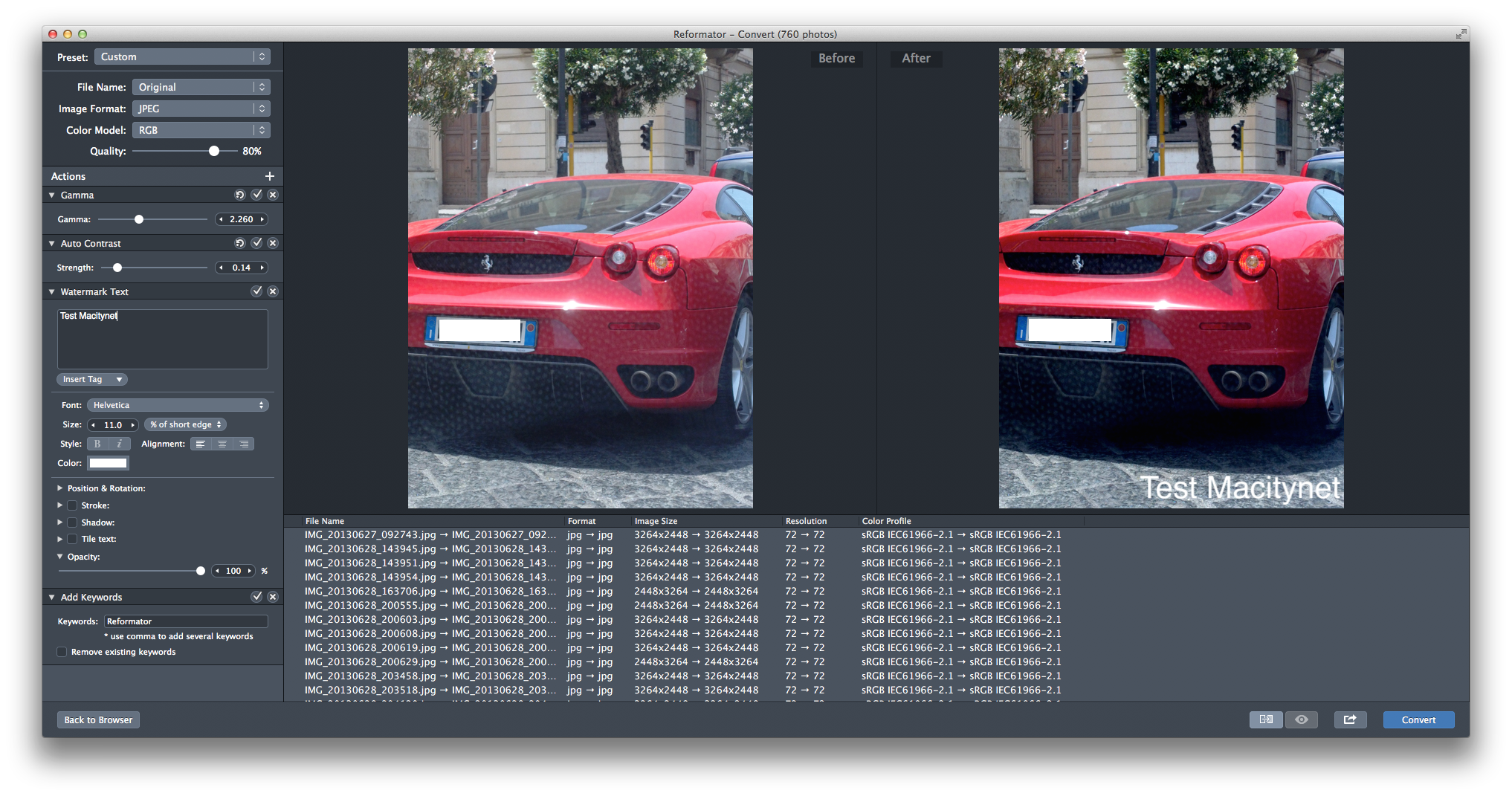The image size is (1512, 796).
Task: Click the watermark text field
Action: coord(163,339)
